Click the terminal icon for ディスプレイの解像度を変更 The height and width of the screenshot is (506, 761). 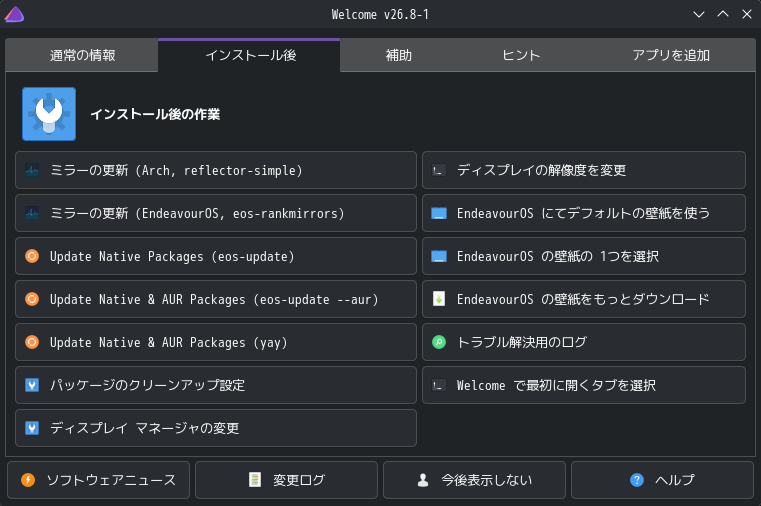point(439,170)
